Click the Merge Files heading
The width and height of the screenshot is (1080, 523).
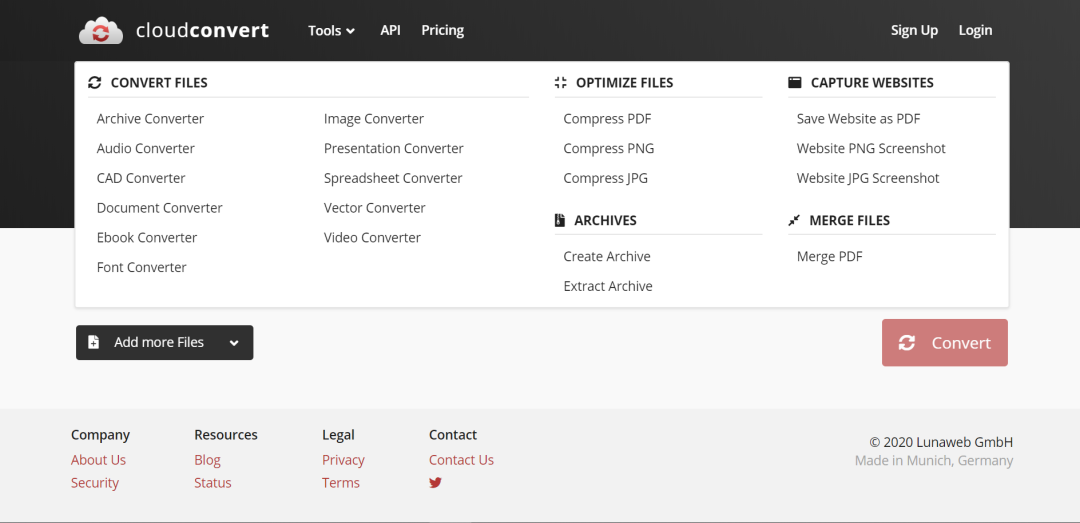[849, 221]
